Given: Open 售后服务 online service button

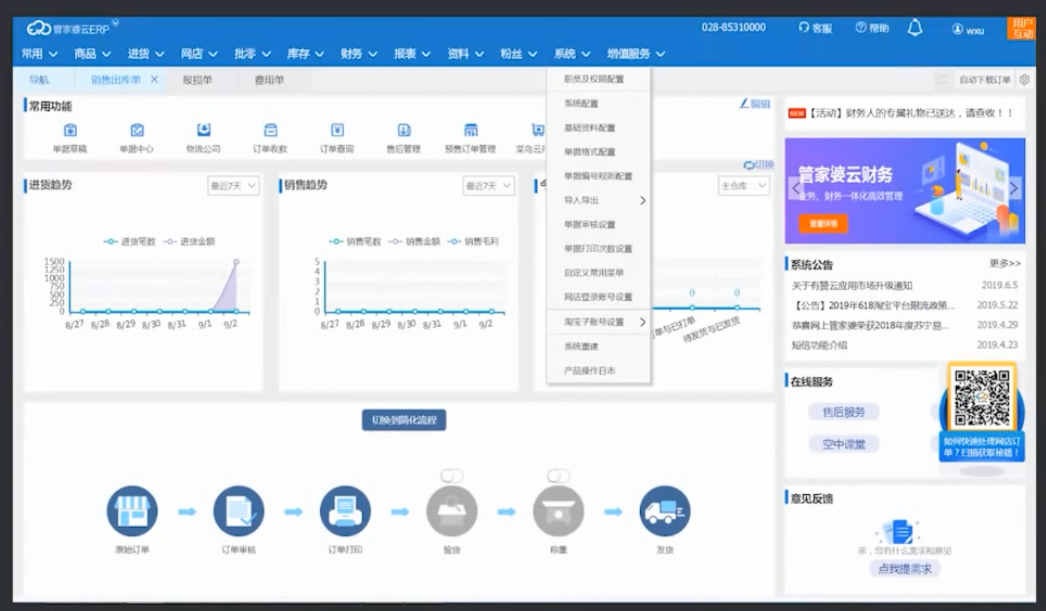Looking at the screenshot, I should [x=843, y=412].
